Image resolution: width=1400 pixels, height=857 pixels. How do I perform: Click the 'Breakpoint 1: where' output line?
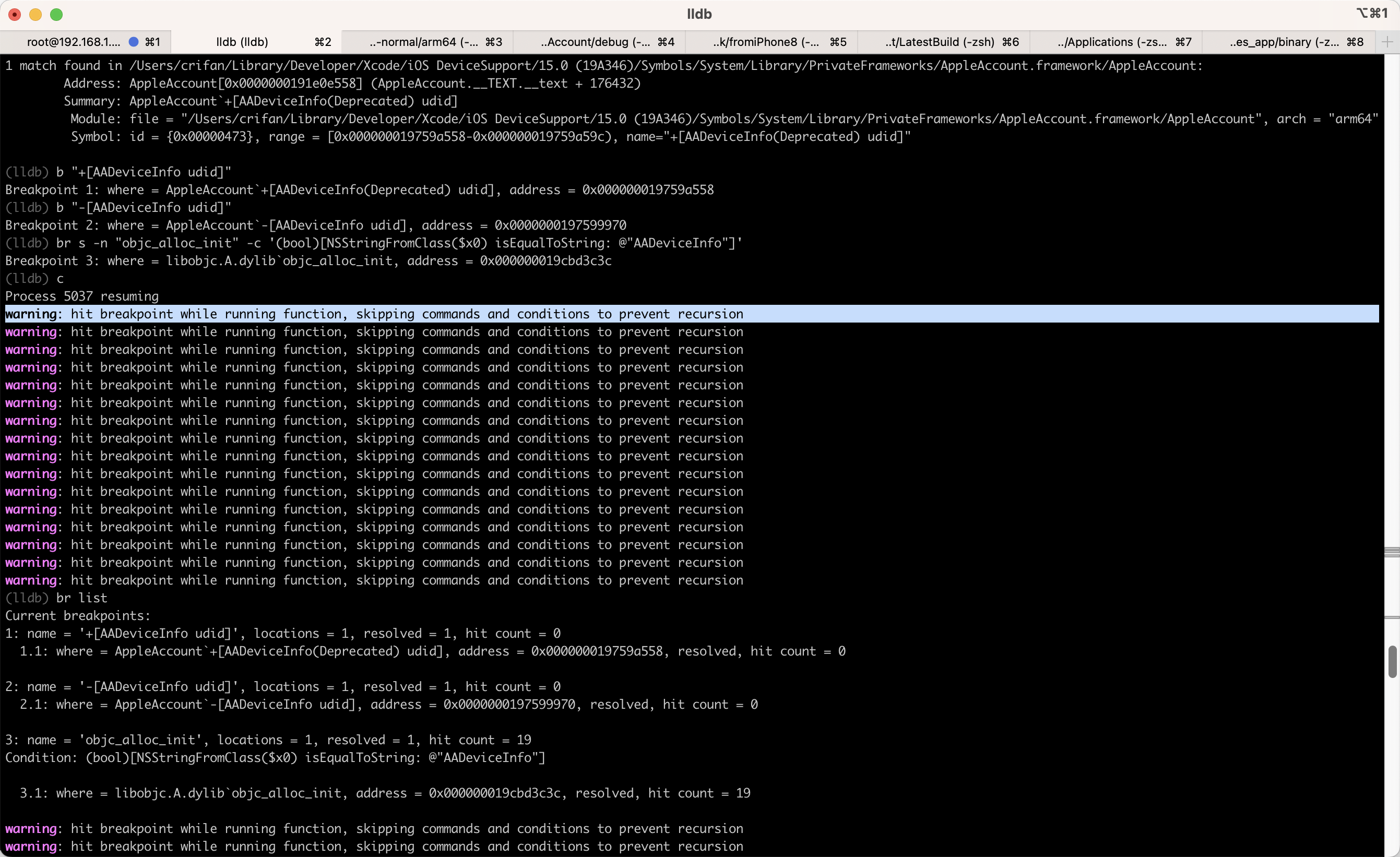point(359,189)
